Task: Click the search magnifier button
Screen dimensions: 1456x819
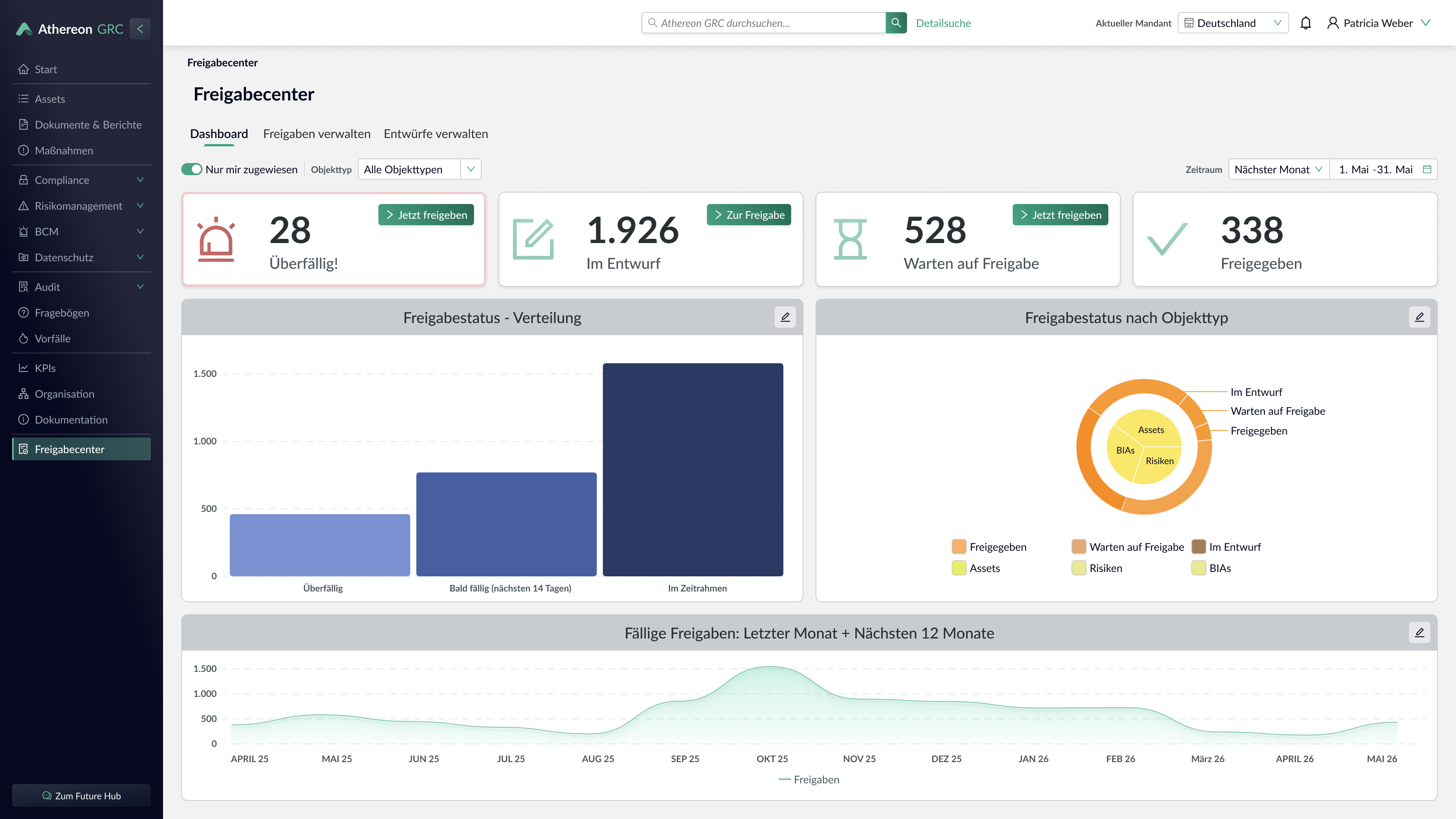Action: click(x=896, y=23)
